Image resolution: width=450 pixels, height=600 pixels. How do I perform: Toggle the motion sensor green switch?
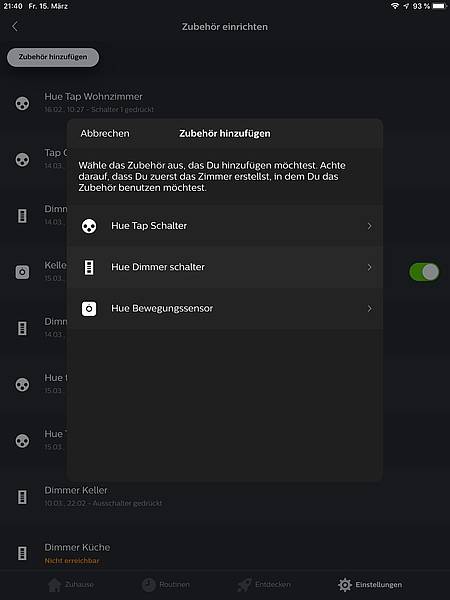(x=424, y=272)
